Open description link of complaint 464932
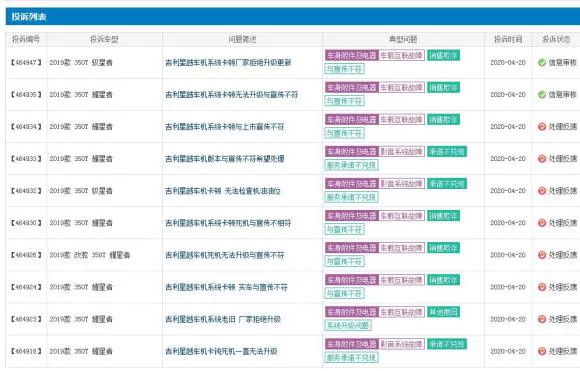This screenshot has height=371, width=580. click(223, 191)
